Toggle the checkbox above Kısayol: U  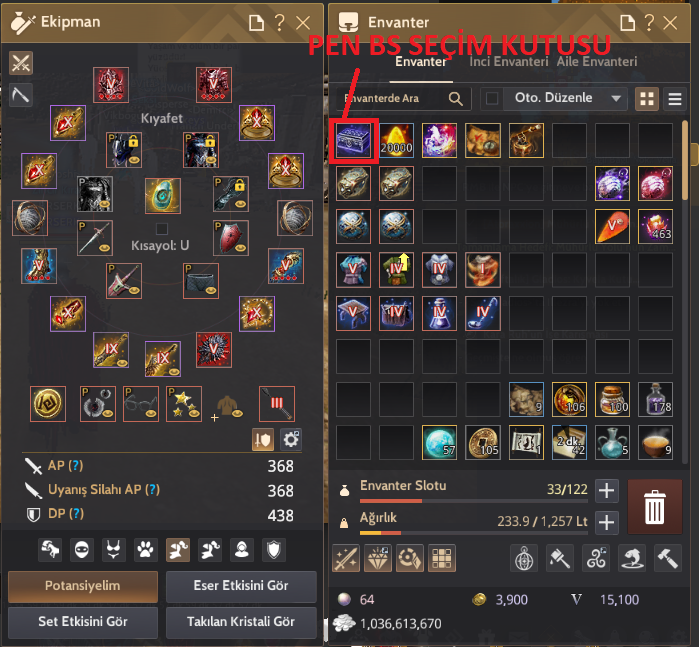[x=162, y=229]
